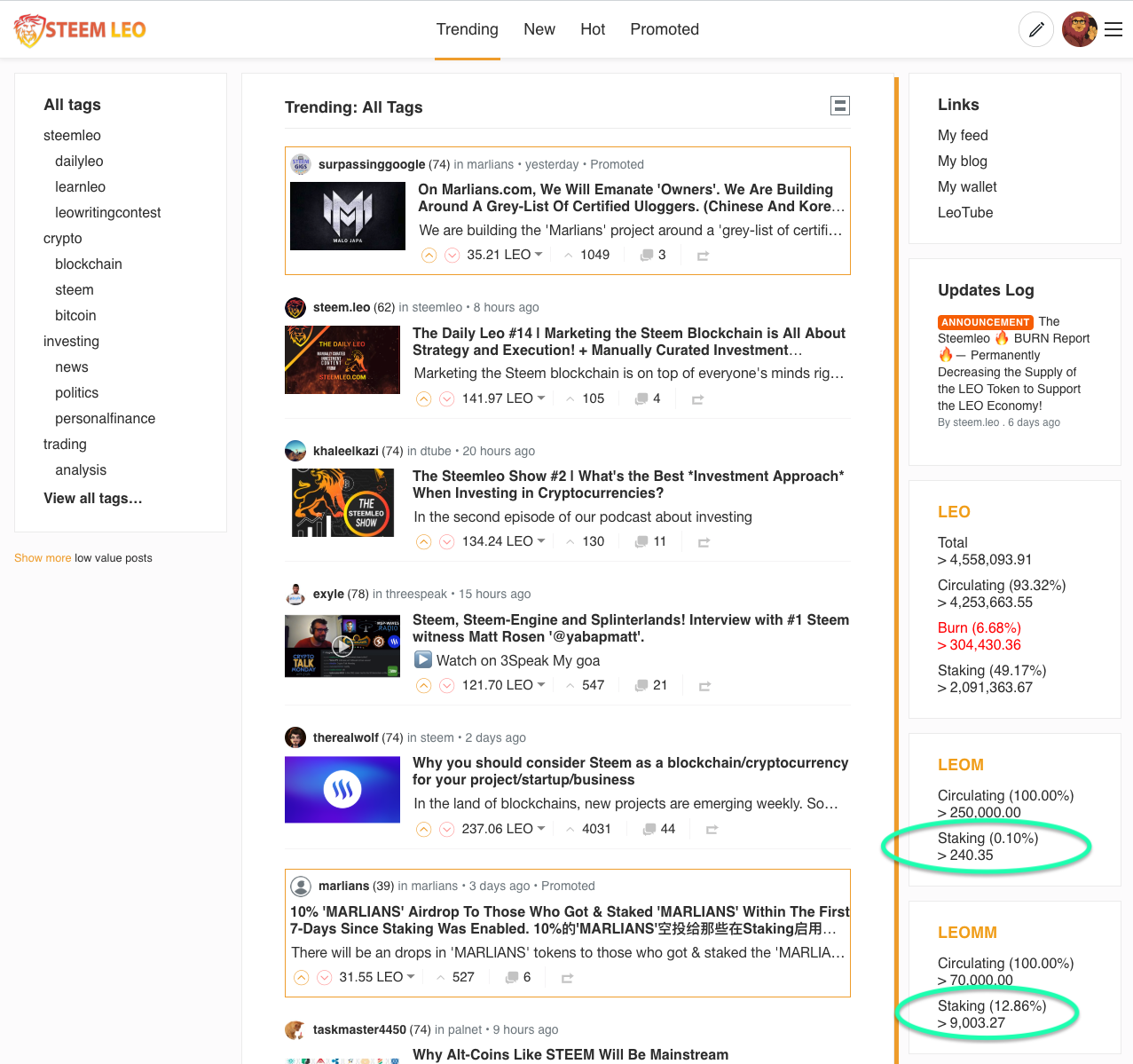Switch to the New tab
This screenshot has width=1133, height=1064.
(539, 30)
